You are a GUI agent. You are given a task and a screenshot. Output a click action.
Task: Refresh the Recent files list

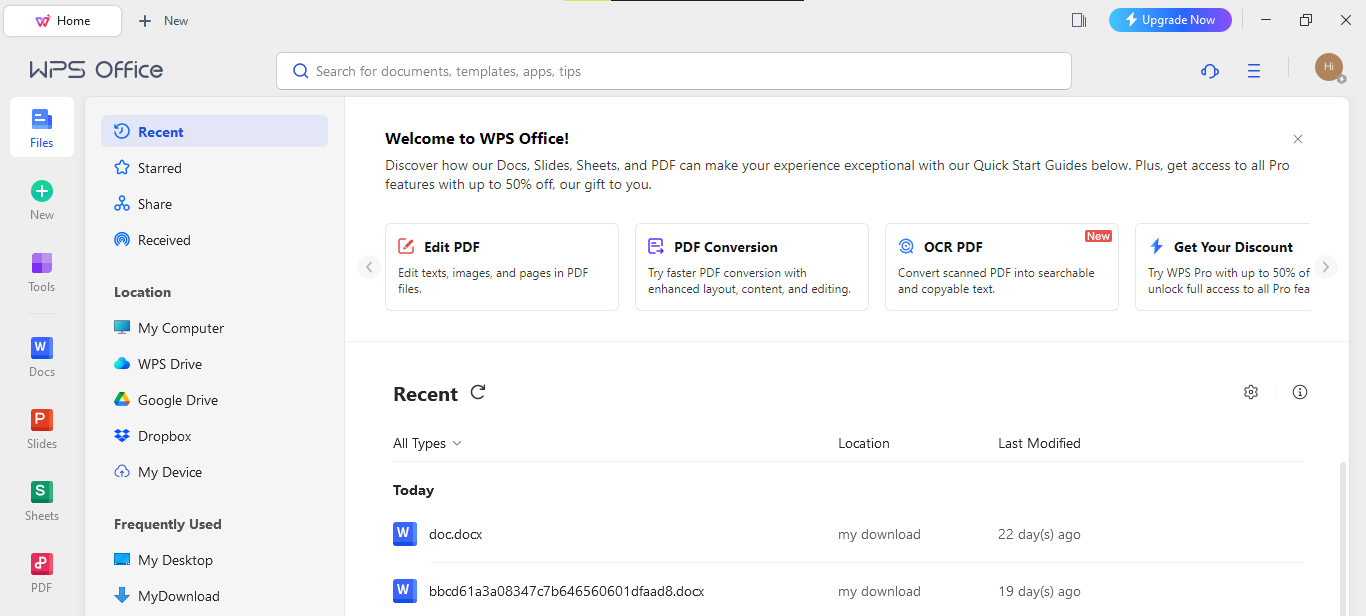(x=477, y=393)
